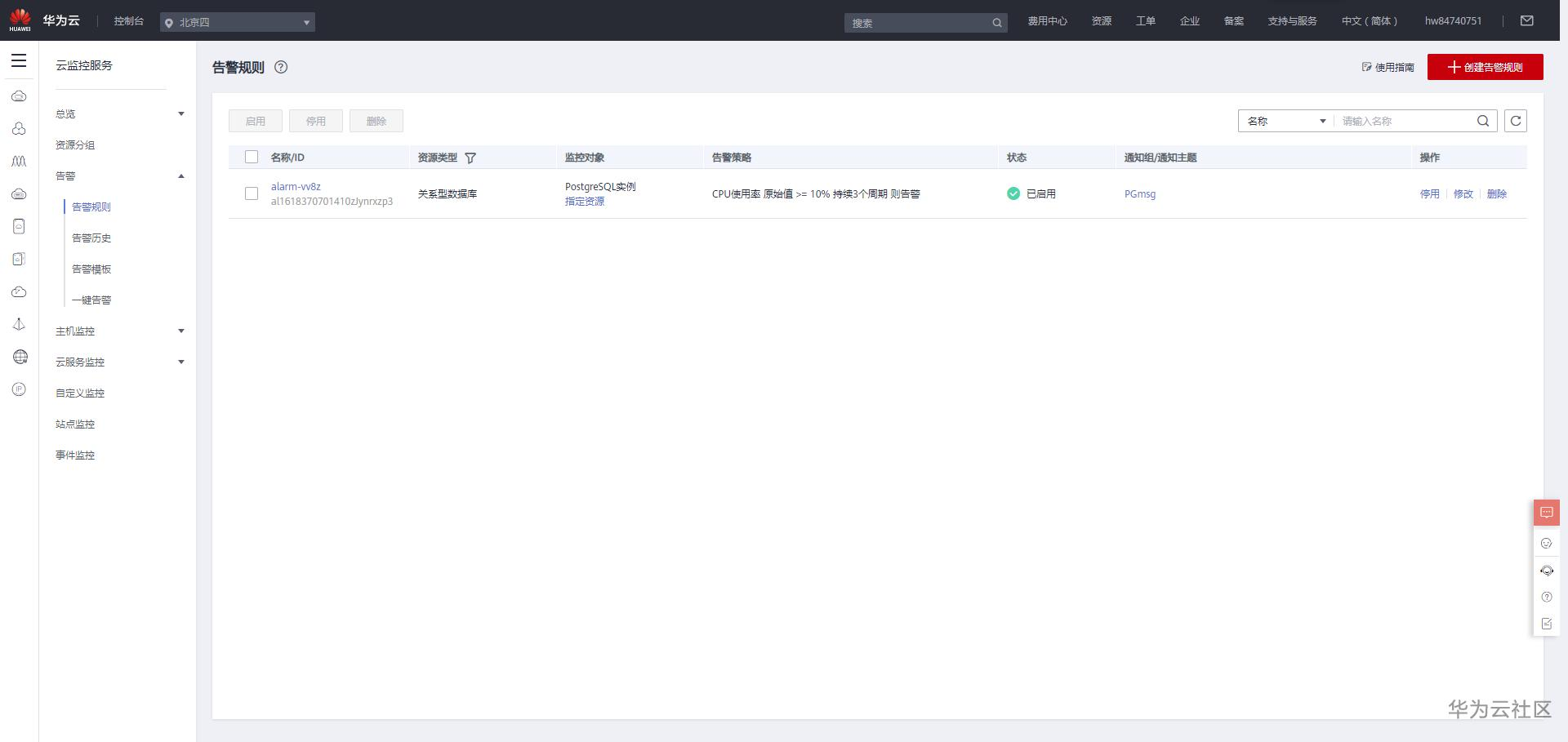Open the red chat feedback floating button
The width and height of the screenshot is (1568, 742).
pyautogui.click(x=1547, y=513)
